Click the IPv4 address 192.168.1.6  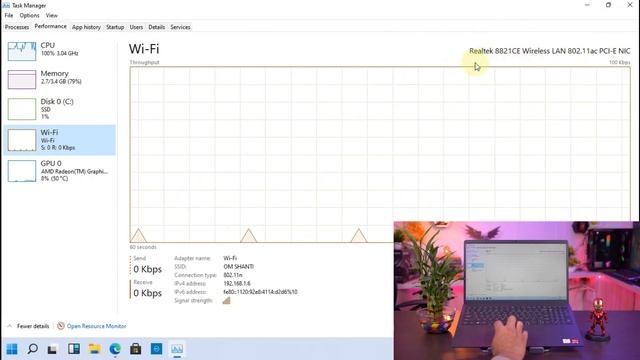tap(237, 283)
